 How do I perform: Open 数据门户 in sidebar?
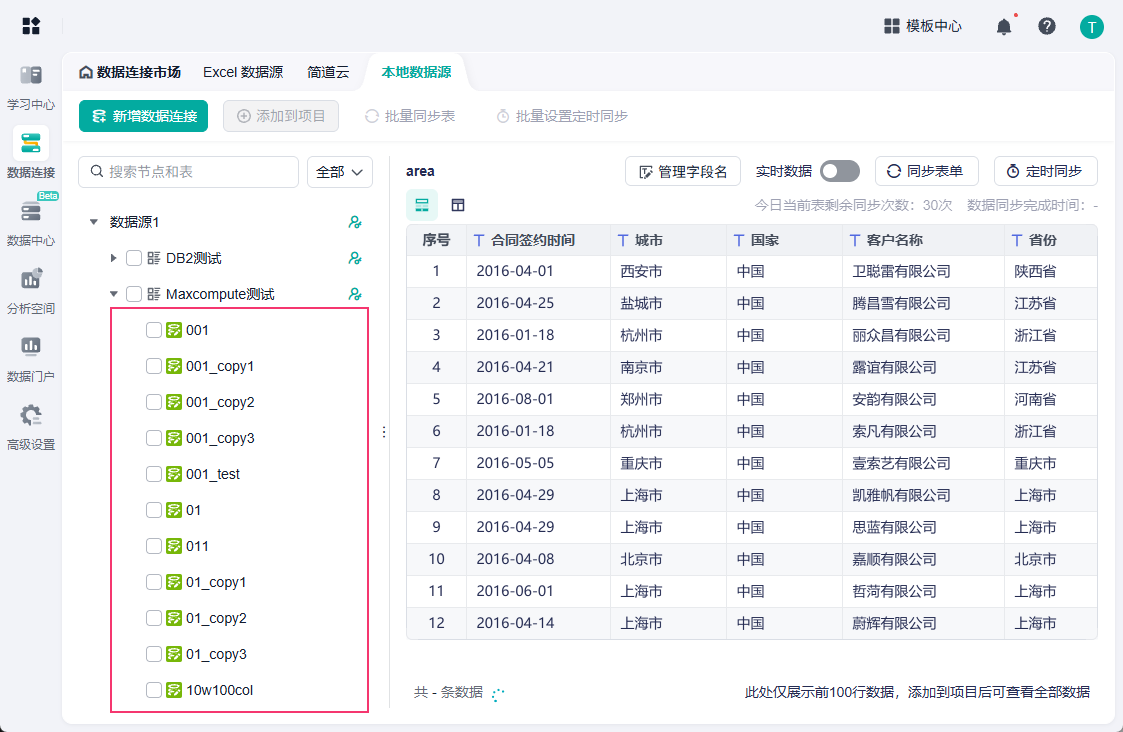coord(31,360)
